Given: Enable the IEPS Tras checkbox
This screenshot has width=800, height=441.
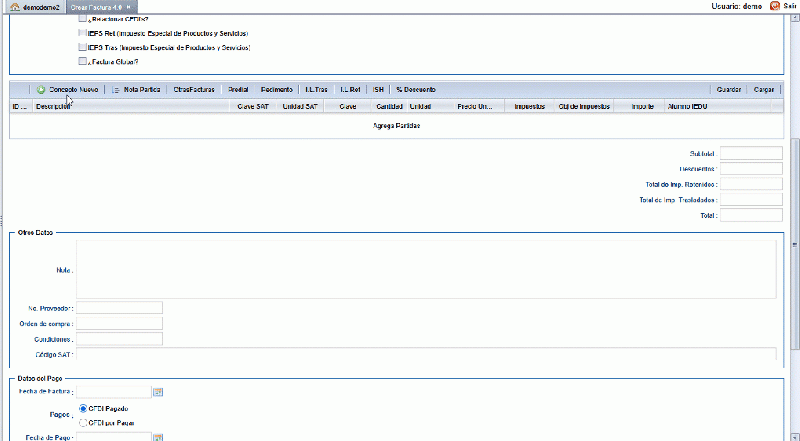Looking at the screenshot, I should click(x=83, y=47).
